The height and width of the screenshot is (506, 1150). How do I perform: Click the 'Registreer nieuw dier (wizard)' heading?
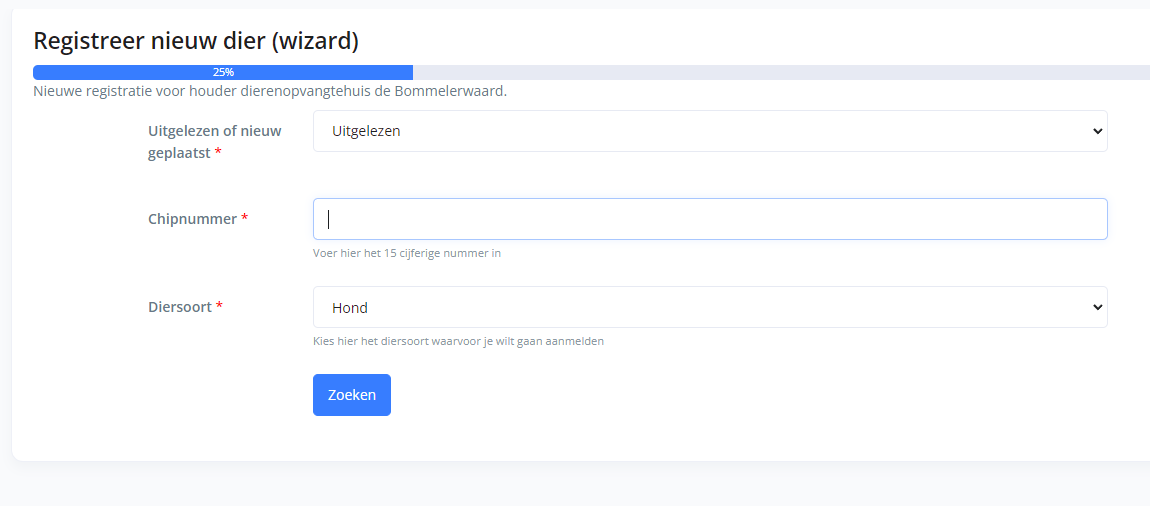[196, 41]
